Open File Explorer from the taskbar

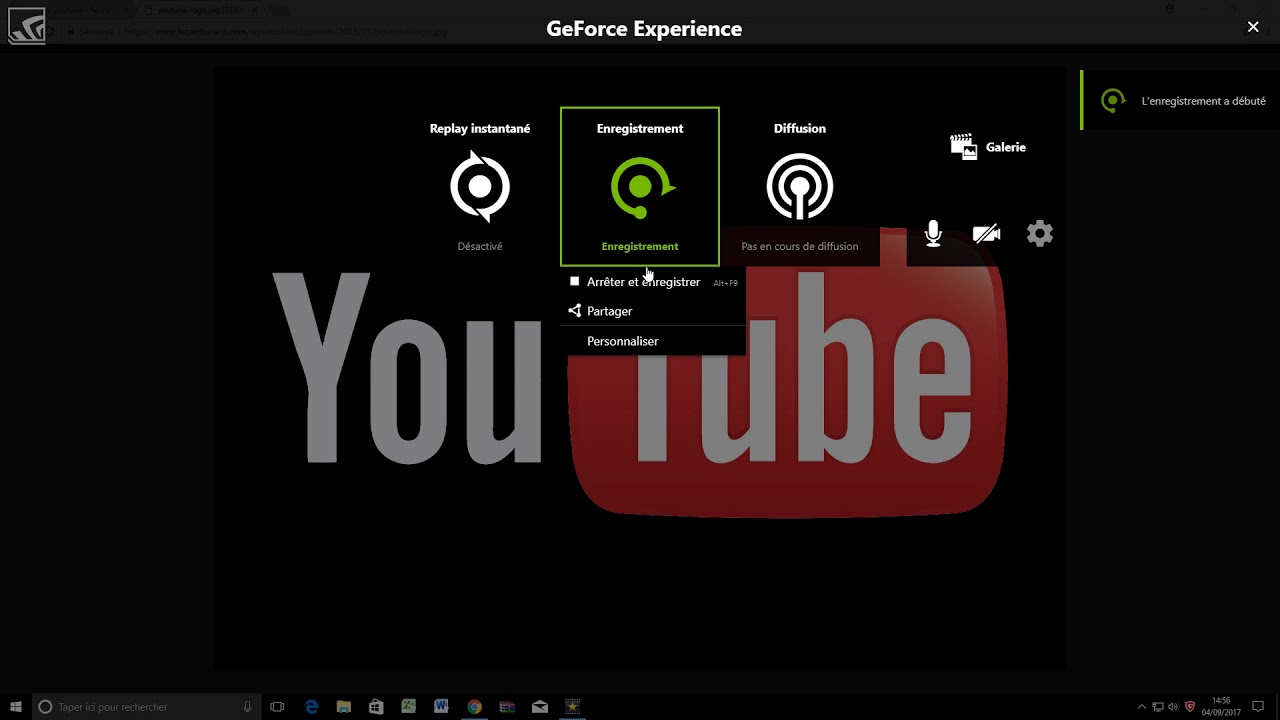[x=343, y=707]
